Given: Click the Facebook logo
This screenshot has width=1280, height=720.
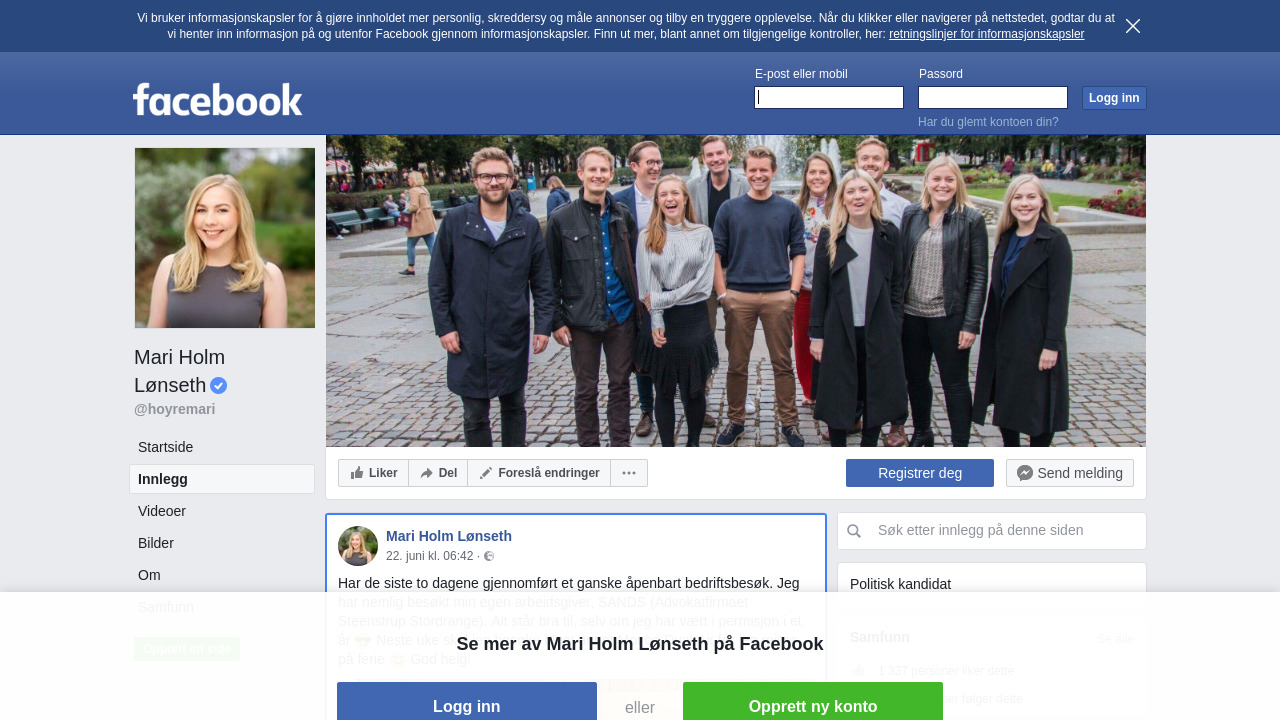Looking at the screenshot, I should coord(218,99).
